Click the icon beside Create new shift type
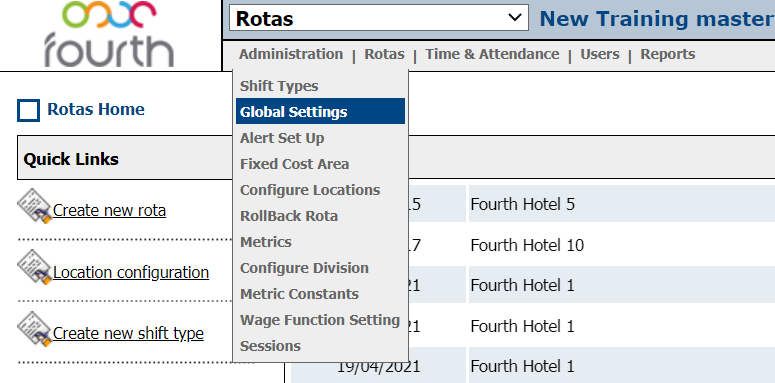Image resolution: width=775 pixels, height=383 pixels. click(x=35, y=329)
